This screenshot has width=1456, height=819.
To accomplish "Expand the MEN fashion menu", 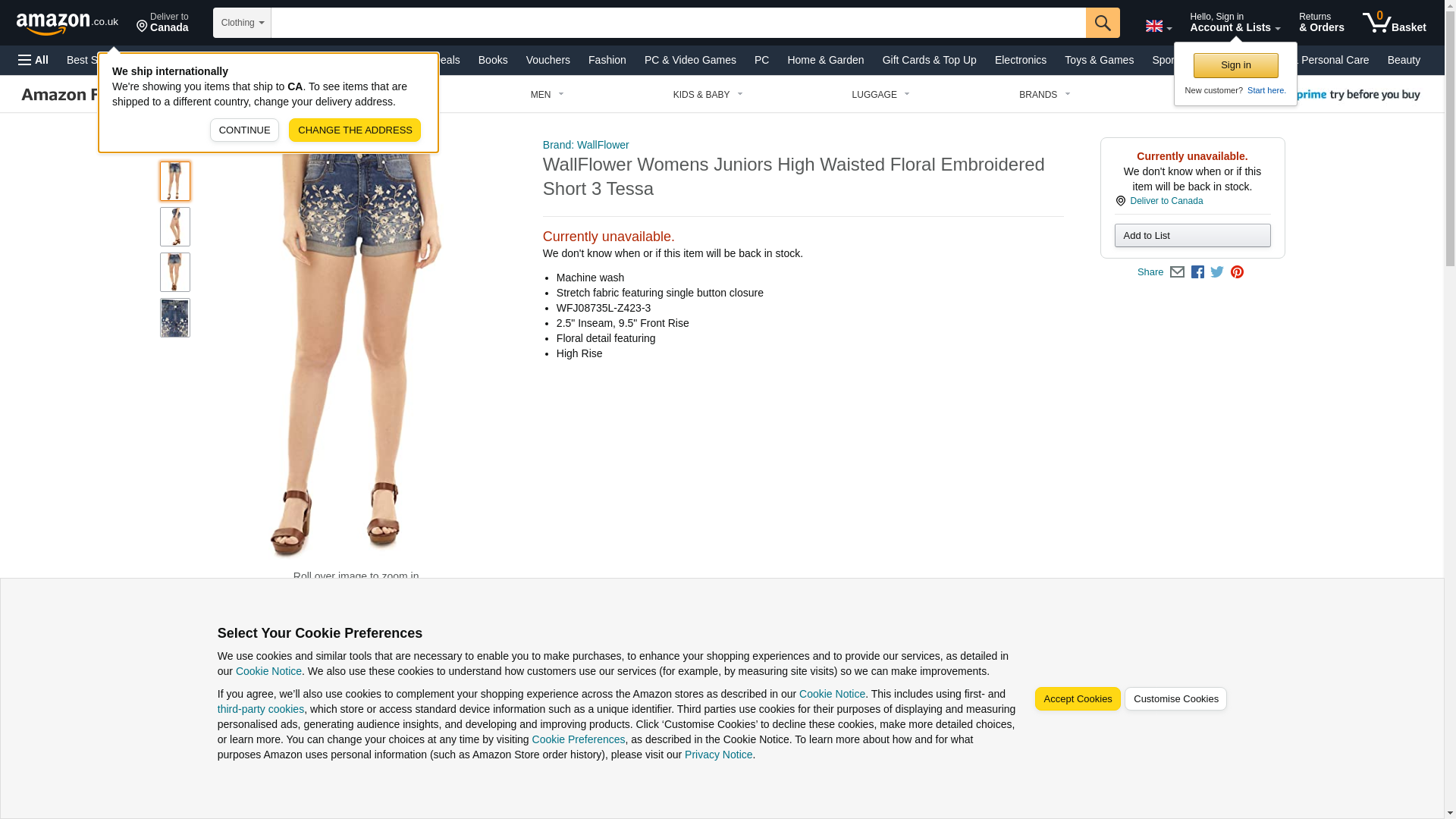I will click(548, 95).
